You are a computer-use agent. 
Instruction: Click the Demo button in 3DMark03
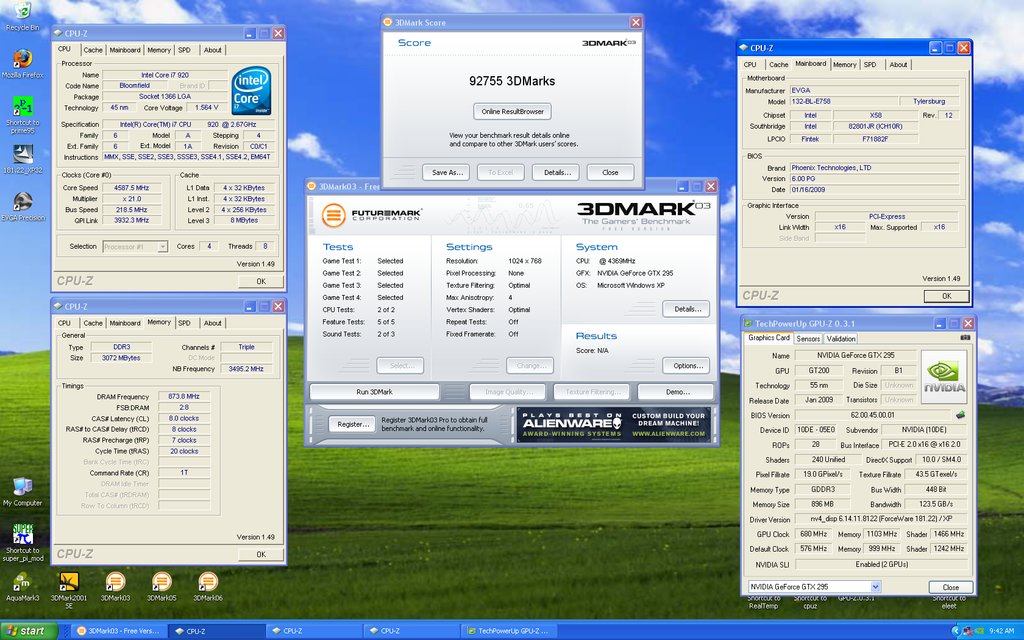pos(677,392)
